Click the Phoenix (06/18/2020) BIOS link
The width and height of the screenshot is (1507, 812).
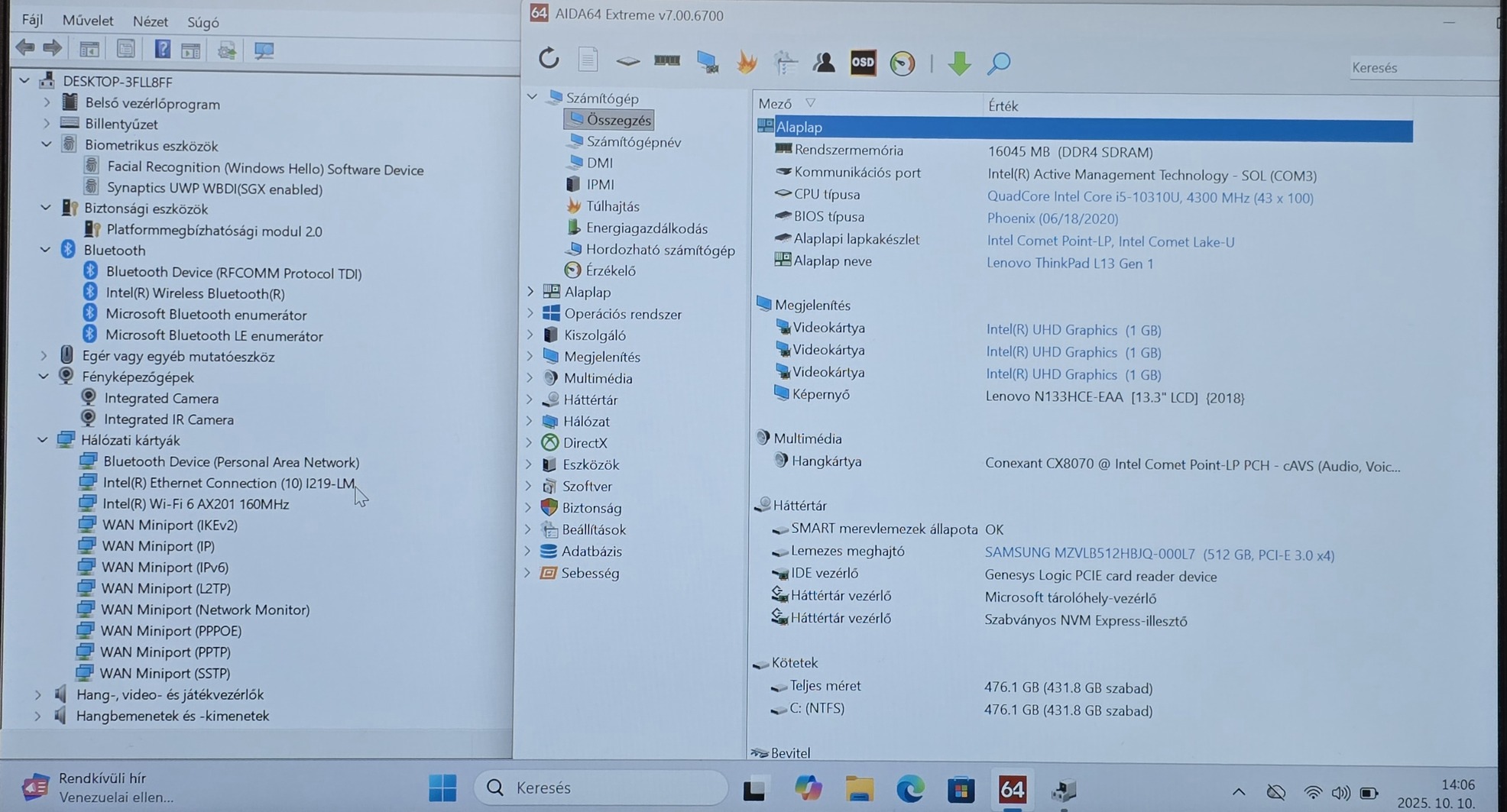tap(1052, 218)
